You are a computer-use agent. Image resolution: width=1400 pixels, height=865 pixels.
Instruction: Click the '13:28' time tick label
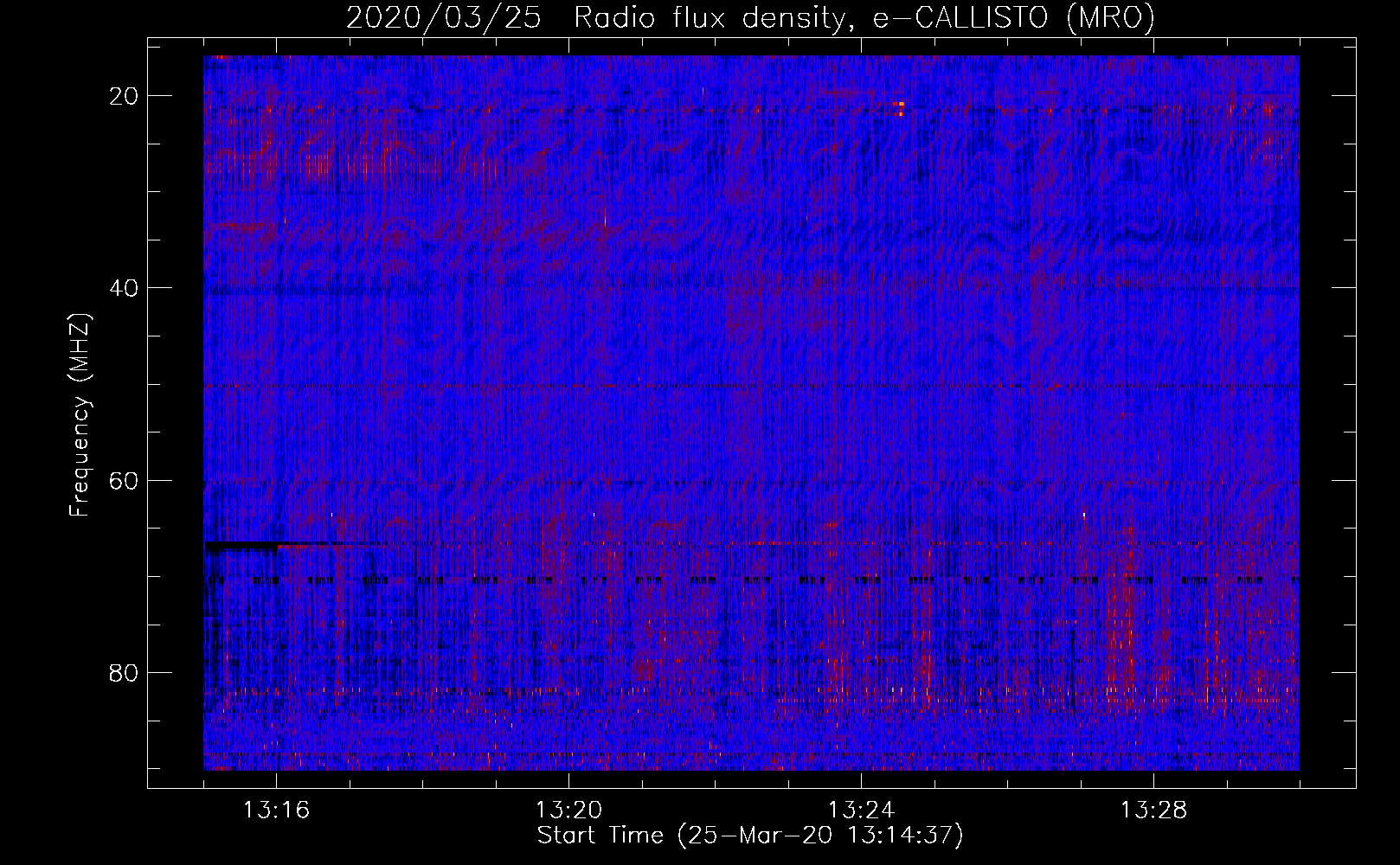click(1153, 811)
